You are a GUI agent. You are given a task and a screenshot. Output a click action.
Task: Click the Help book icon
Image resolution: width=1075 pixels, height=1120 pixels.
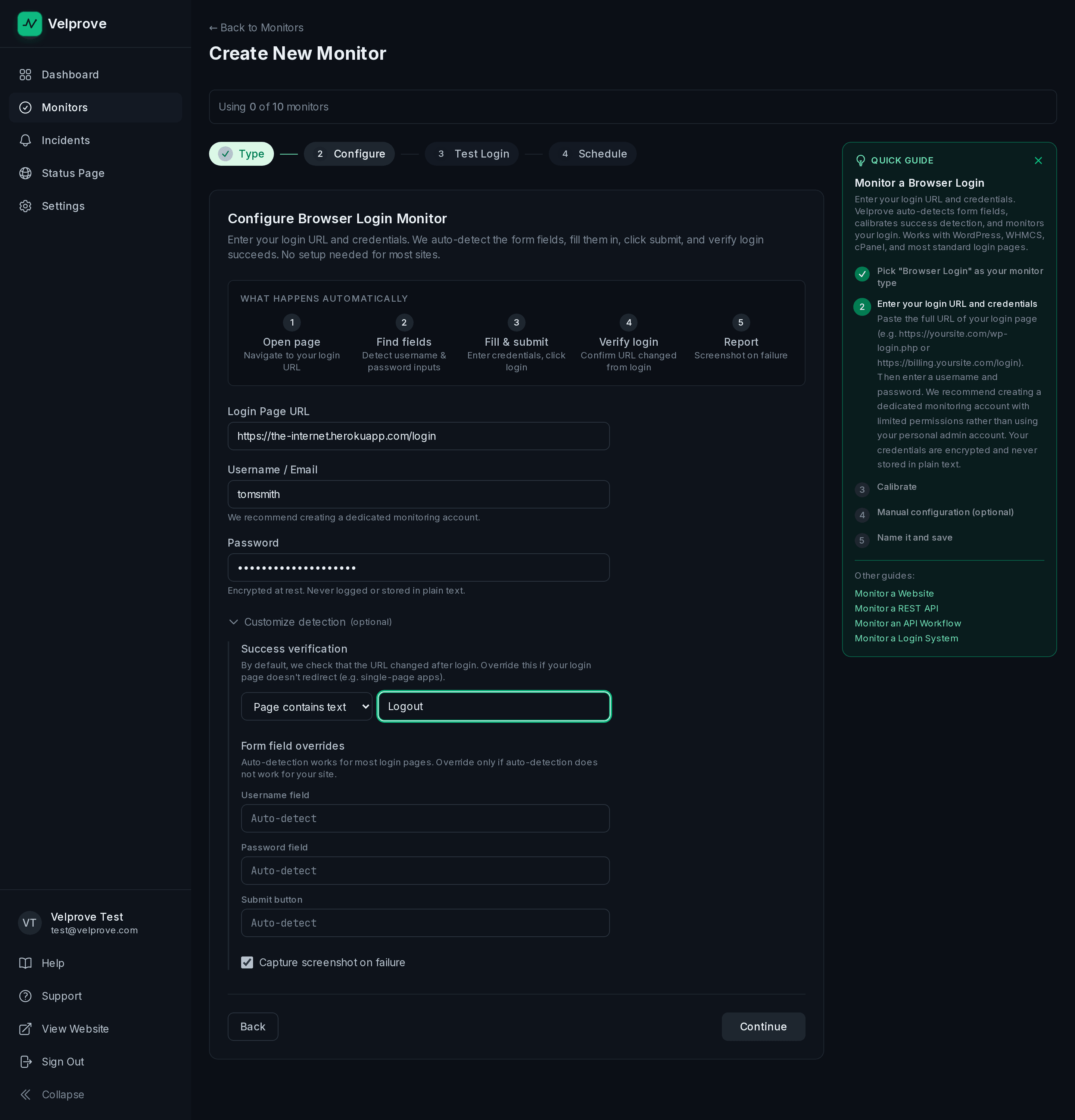click(x=25, y=963)
